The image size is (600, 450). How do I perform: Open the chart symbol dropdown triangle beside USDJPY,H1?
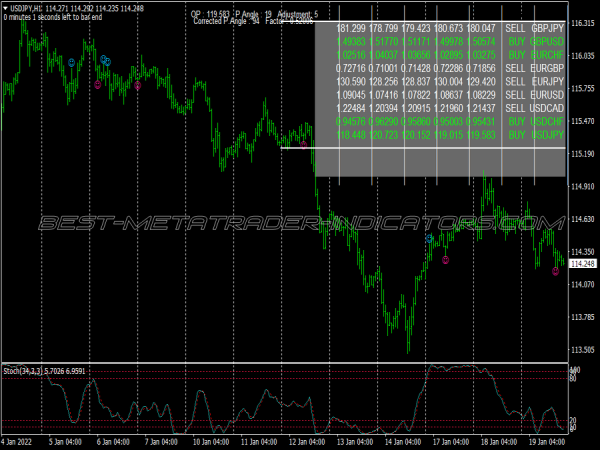pyautogui.click(x=5, y=9)
